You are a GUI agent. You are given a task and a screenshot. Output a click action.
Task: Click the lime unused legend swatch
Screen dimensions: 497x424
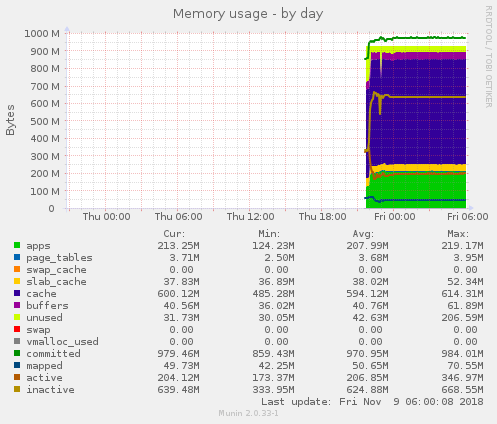coord(17,317)
